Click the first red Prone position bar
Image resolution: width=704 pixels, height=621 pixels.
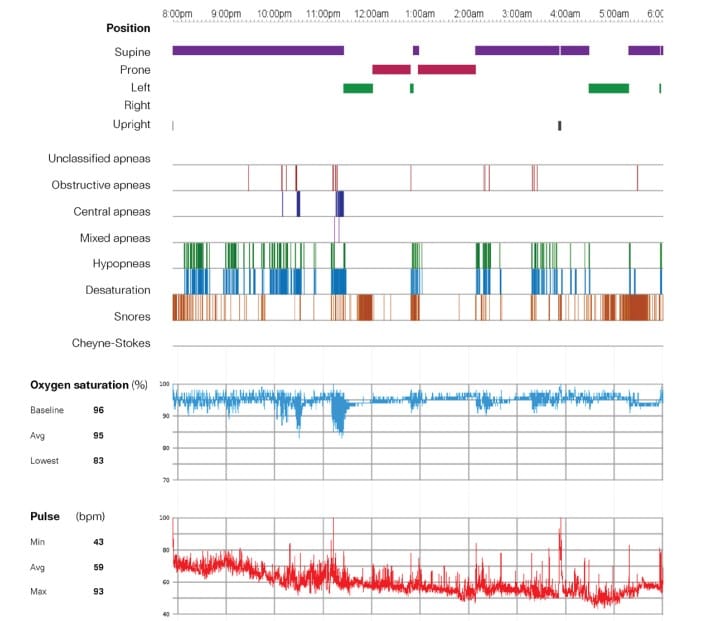391,69
